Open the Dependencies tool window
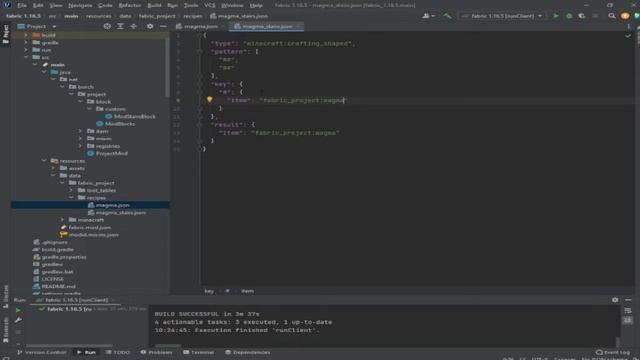Viewport: 640px width, 360px height. click(x=247, y=352)
